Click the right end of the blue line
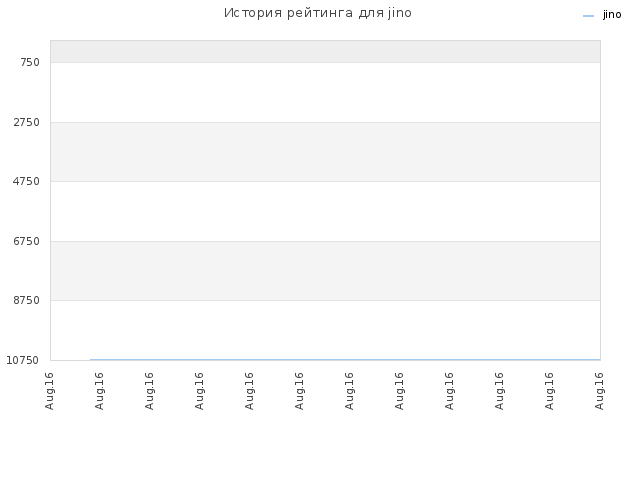640x480 pixels. [600, 360]
